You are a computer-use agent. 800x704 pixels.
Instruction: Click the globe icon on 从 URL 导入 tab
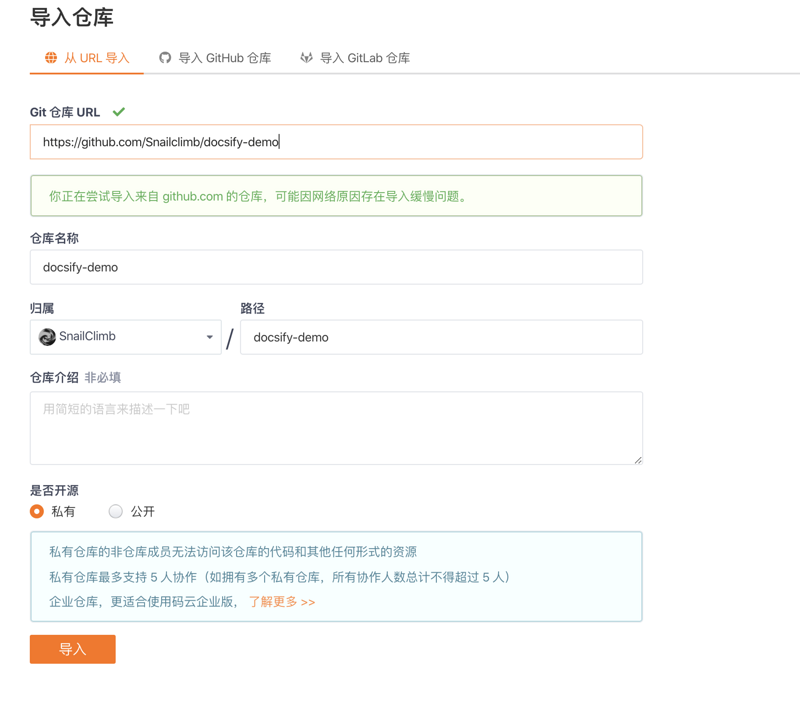(x=50, y=58)
